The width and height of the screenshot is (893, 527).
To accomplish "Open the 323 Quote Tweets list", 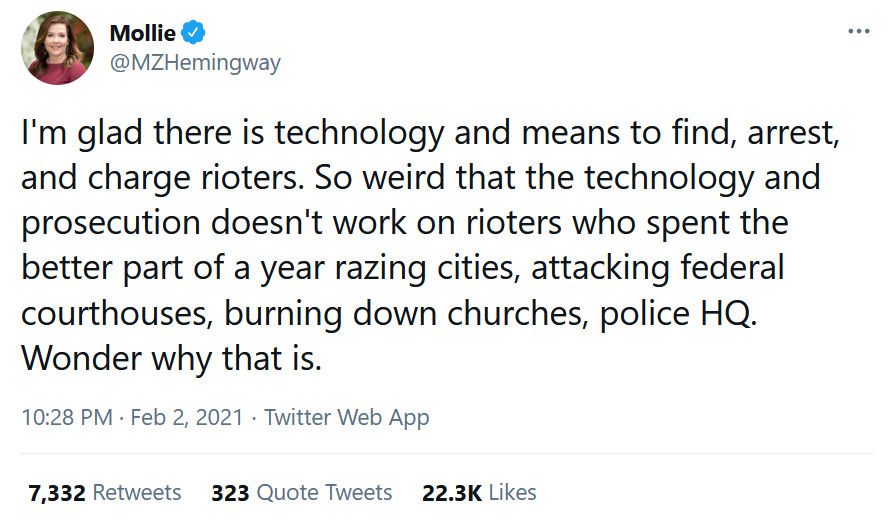I will pos(302,492).
